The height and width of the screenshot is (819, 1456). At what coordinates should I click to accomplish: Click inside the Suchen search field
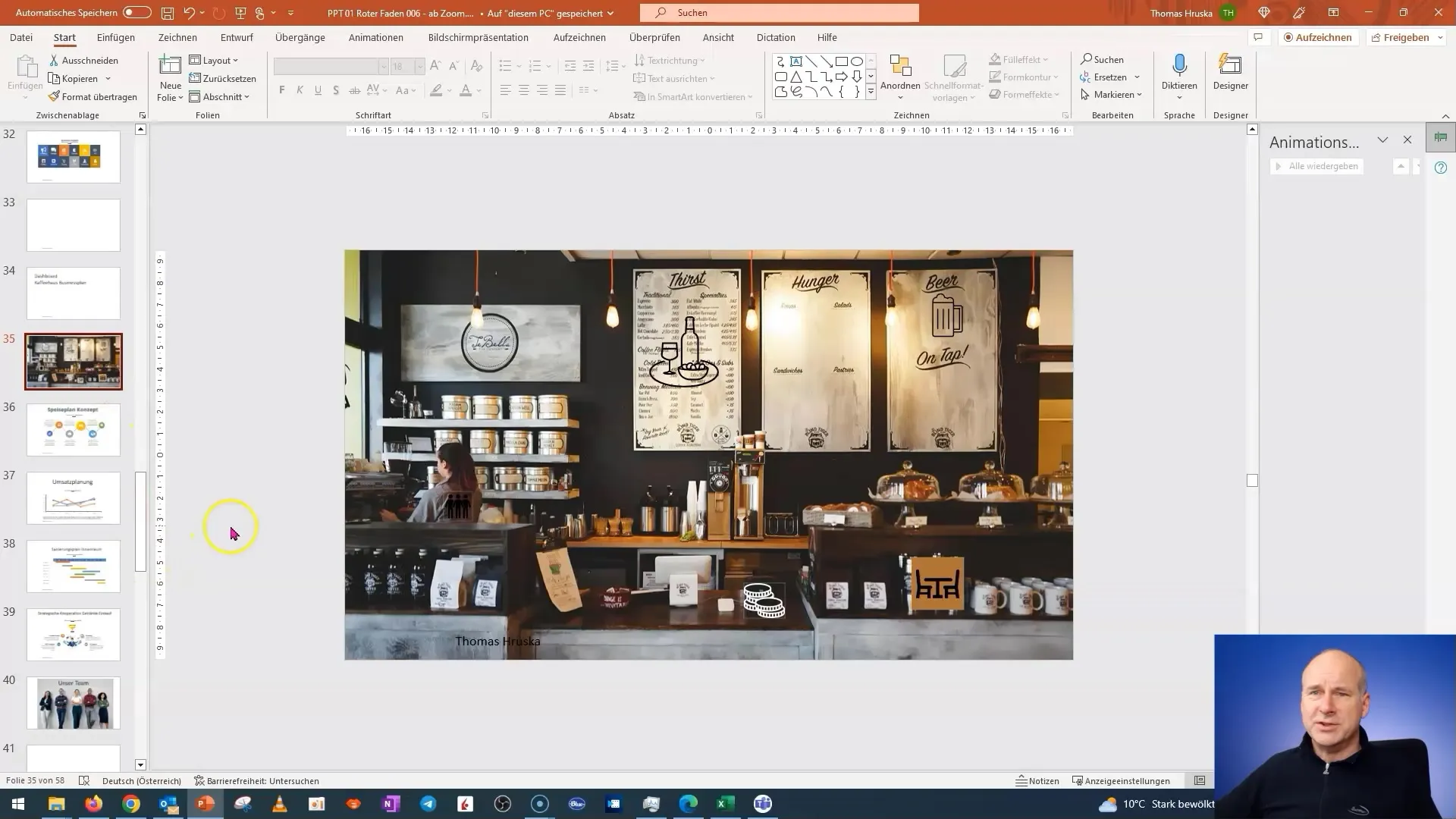(x=780, y=13)
